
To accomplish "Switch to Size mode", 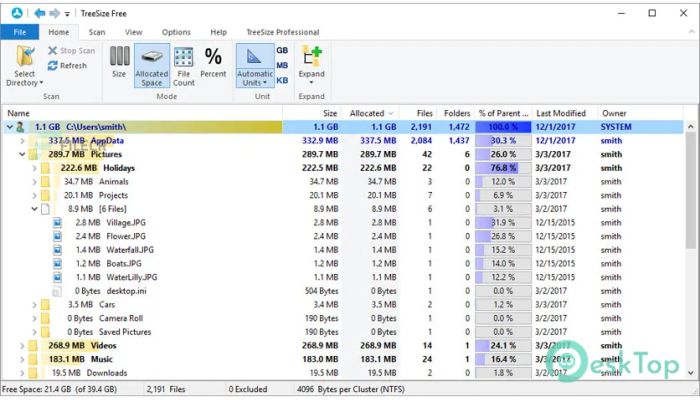I will [119, 62].
